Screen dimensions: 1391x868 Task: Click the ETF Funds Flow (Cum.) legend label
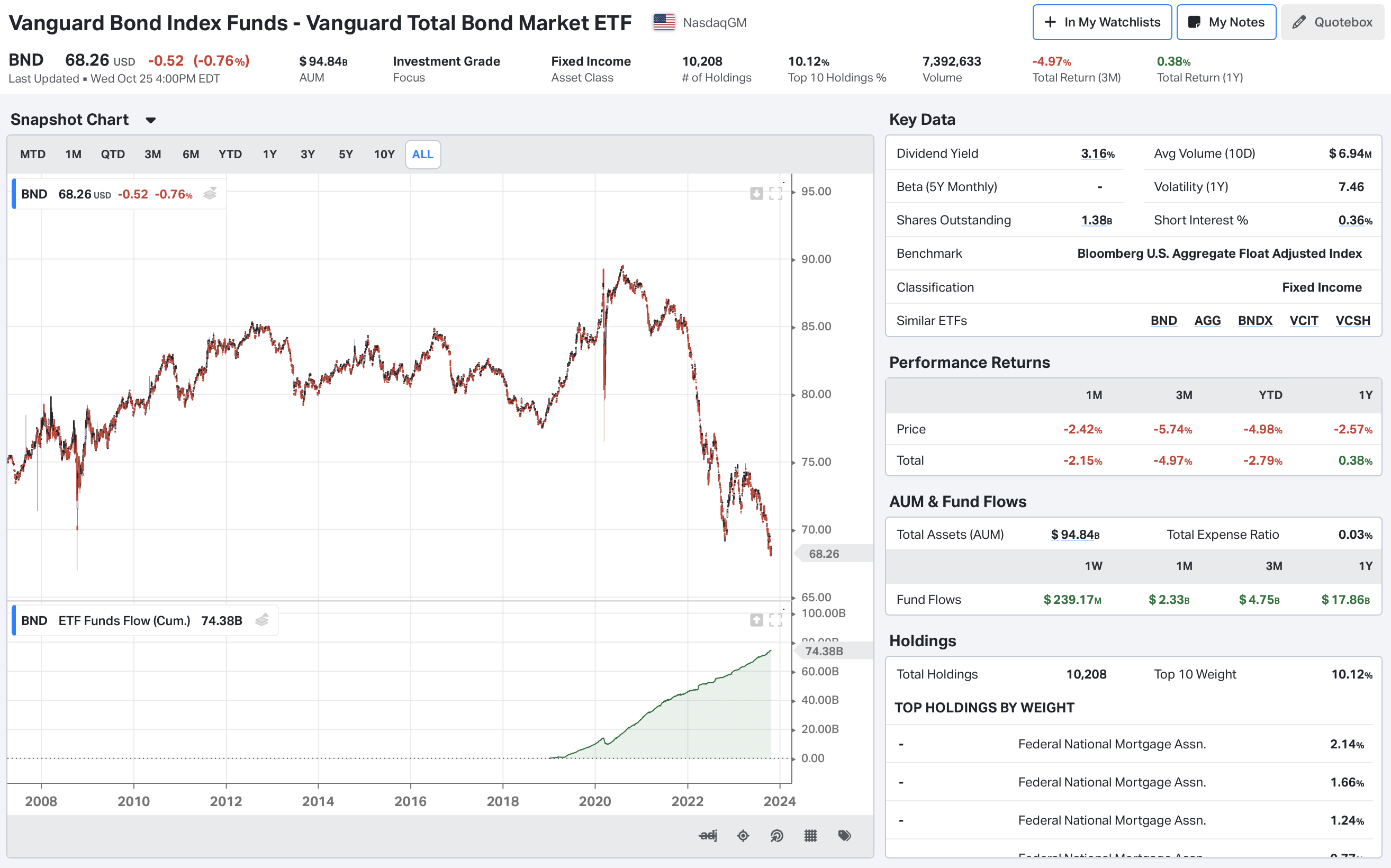(124, 621)
